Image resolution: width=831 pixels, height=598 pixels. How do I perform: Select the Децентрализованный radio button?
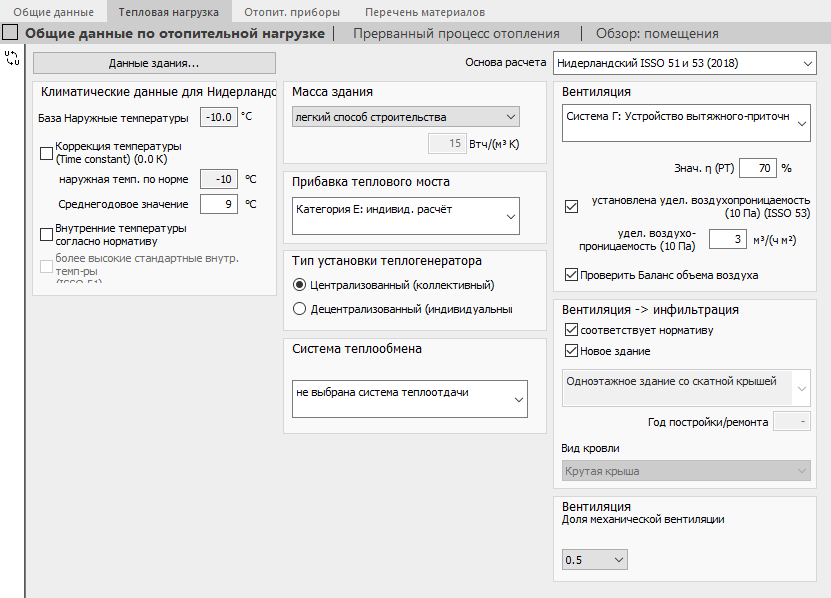tap(299, 309)
